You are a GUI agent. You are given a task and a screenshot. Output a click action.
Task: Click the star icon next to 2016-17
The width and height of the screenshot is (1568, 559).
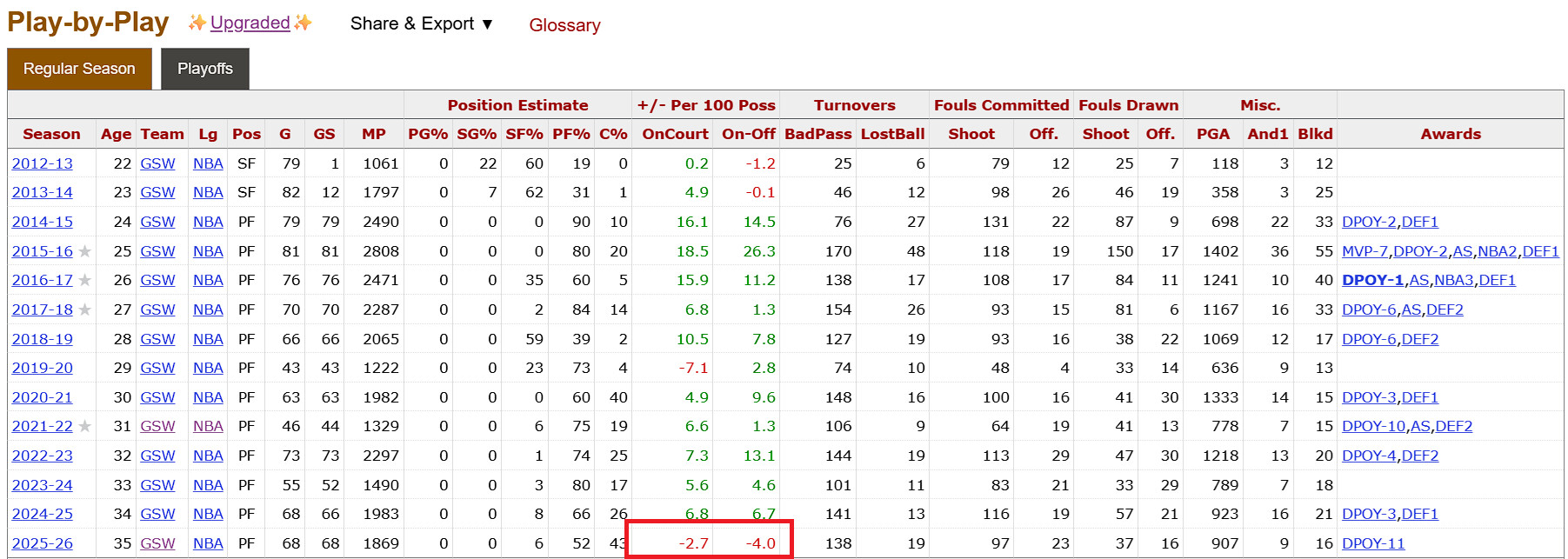[84, 280]
